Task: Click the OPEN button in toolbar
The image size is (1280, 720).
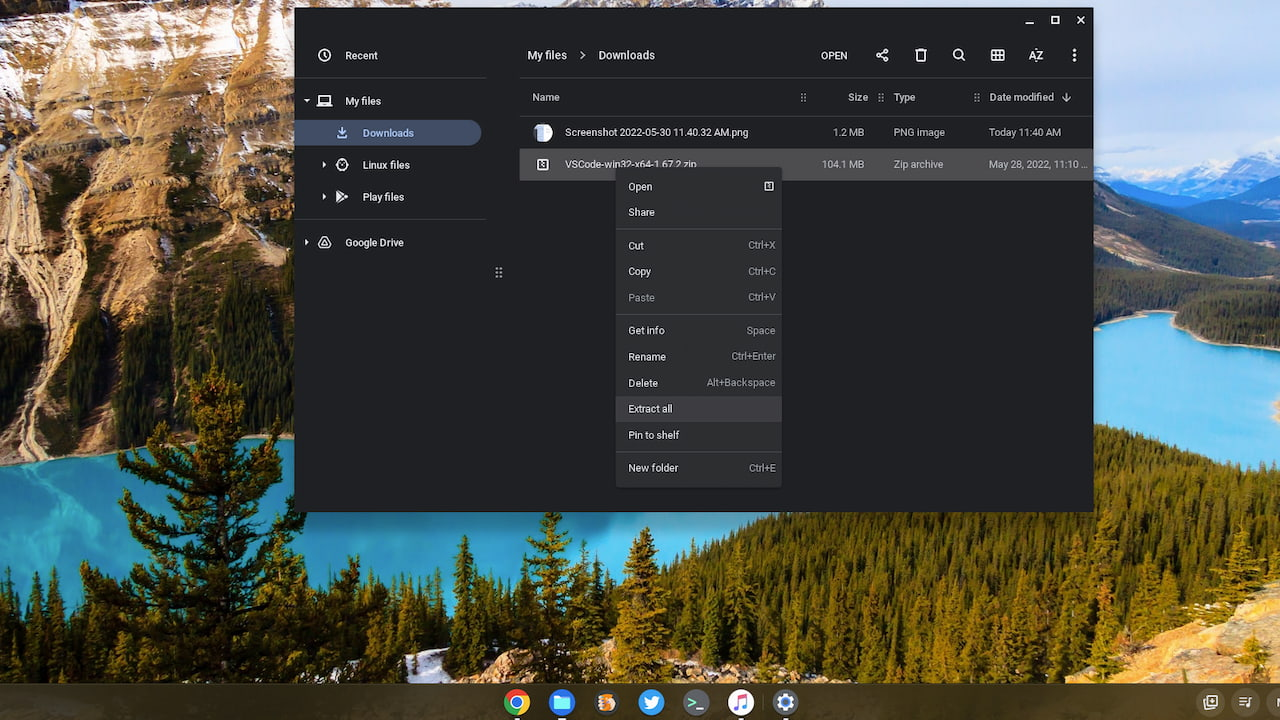Action: [x=834, y=56]
